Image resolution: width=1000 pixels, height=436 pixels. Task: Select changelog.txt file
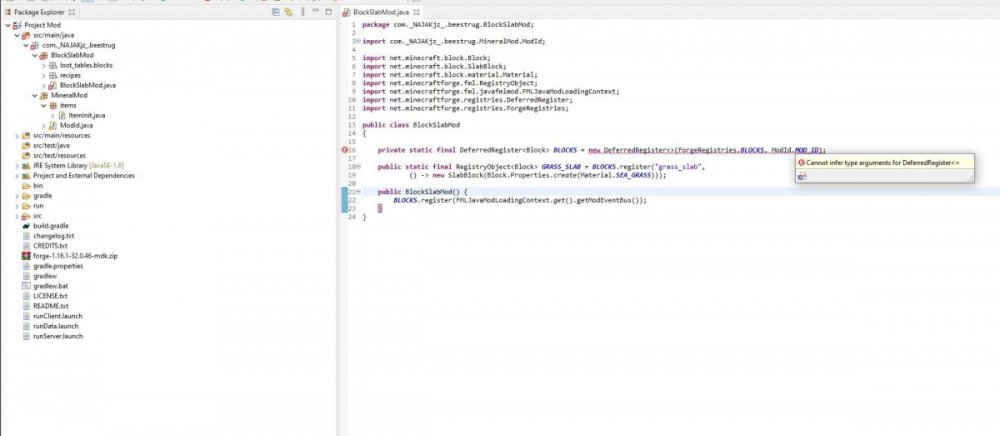click(x=54, y=236)
